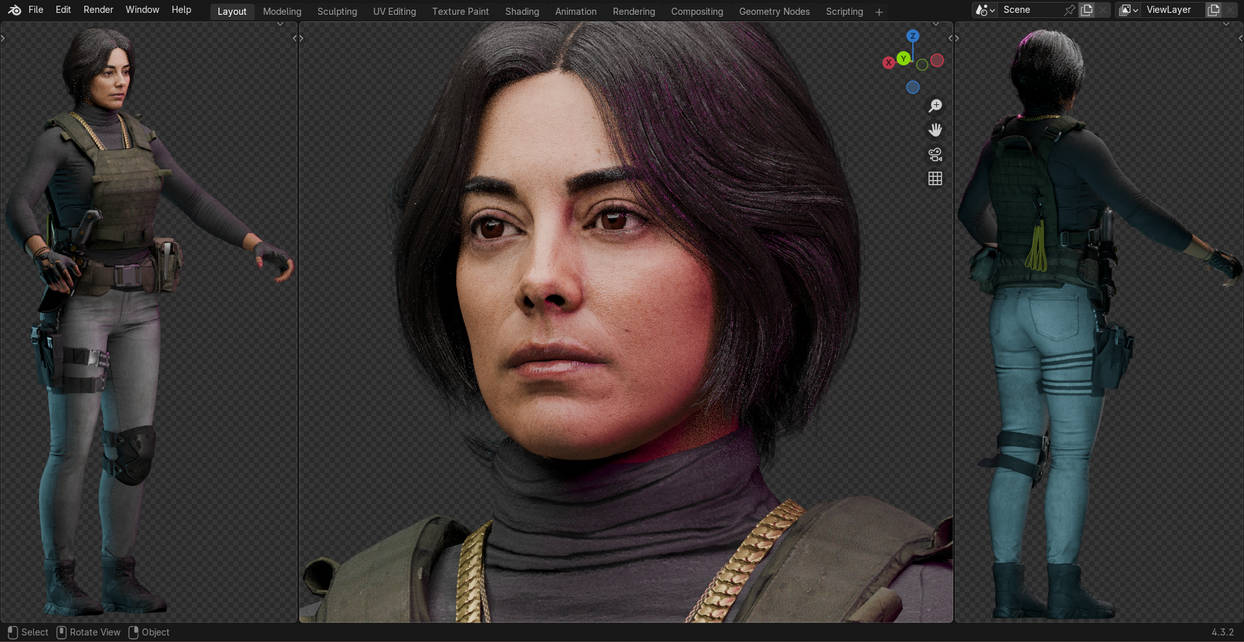This screenshot has width=1244, height=642.
Task: Expand the center viewport's toolbar arrow
Action: (x=301, y=38)
